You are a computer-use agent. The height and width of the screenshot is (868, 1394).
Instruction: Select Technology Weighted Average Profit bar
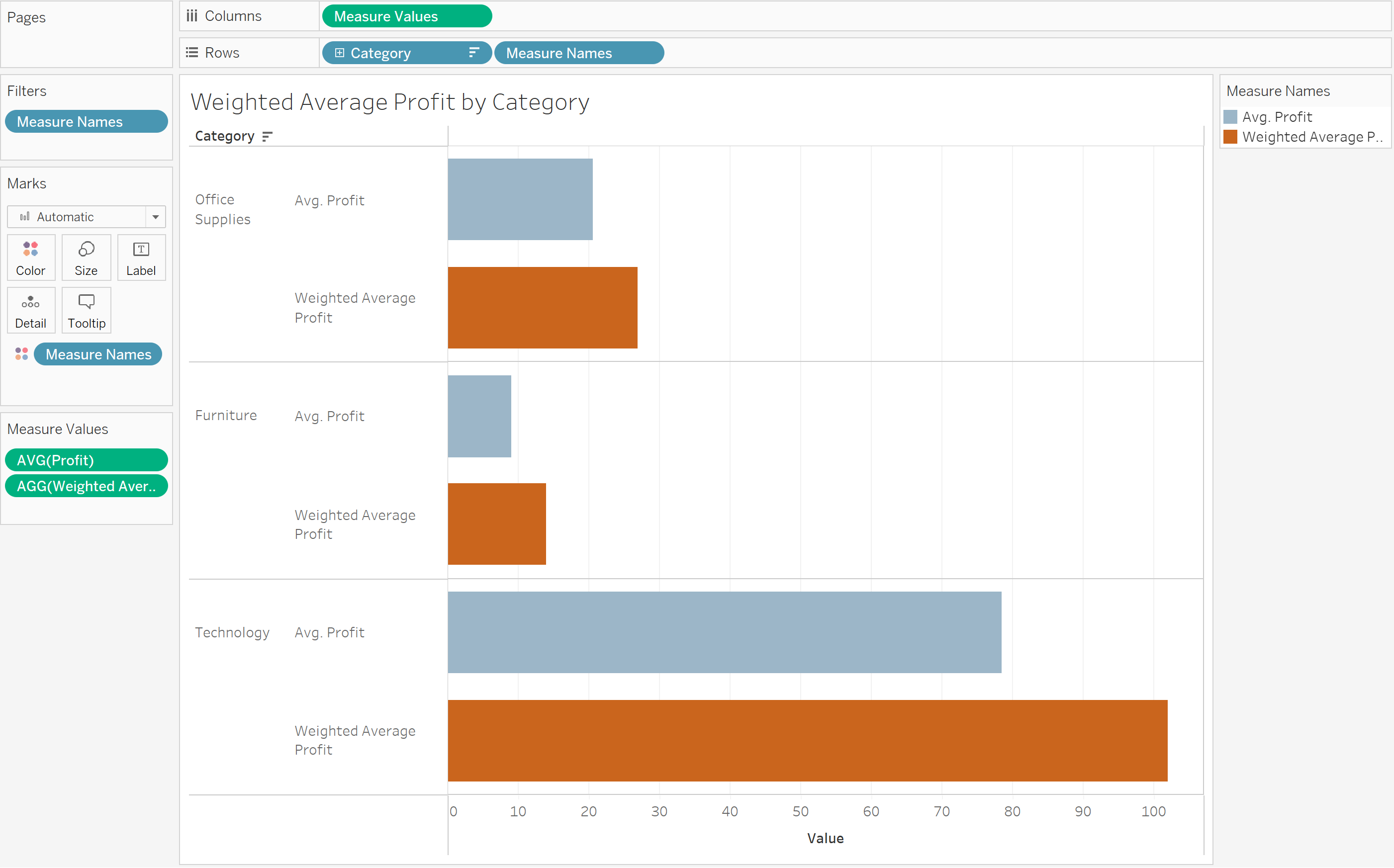tap(807, 741)
